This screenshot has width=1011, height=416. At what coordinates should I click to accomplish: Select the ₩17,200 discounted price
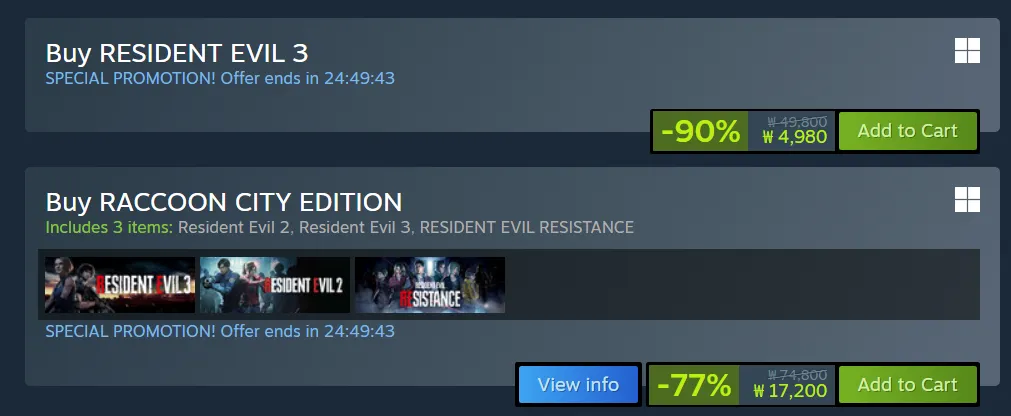click(x=790, y=391)
